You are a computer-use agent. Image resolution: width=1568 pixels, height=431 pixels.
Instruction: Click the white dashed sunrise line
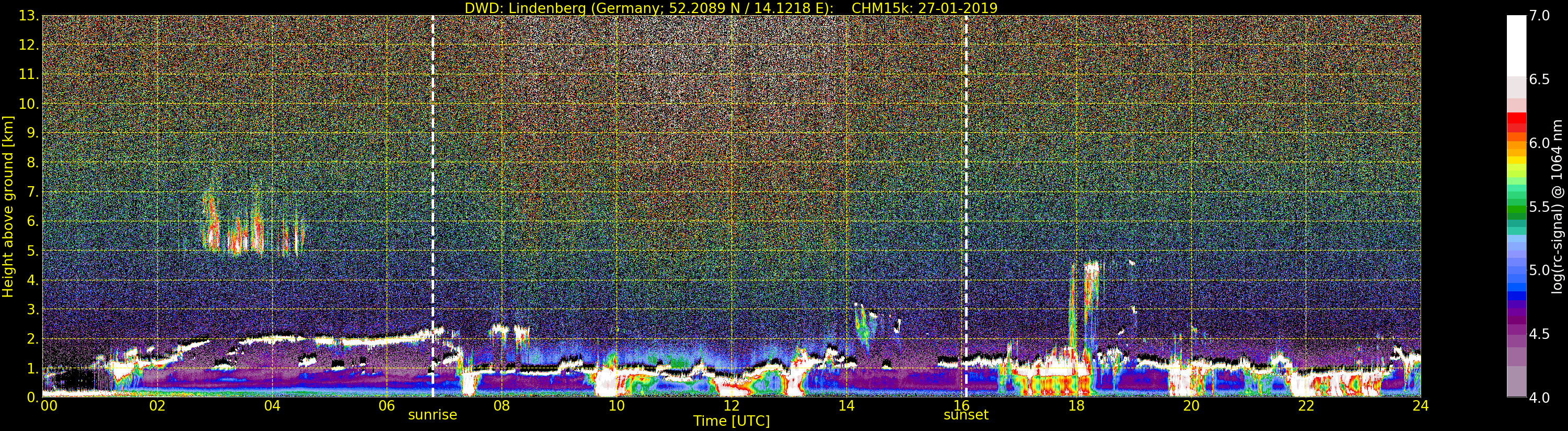coord(433,206)
